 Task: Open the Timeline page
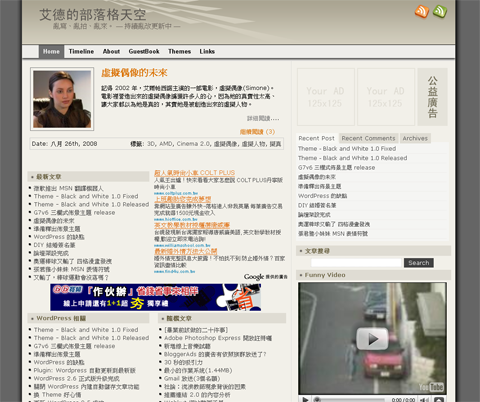click(81, 51)
